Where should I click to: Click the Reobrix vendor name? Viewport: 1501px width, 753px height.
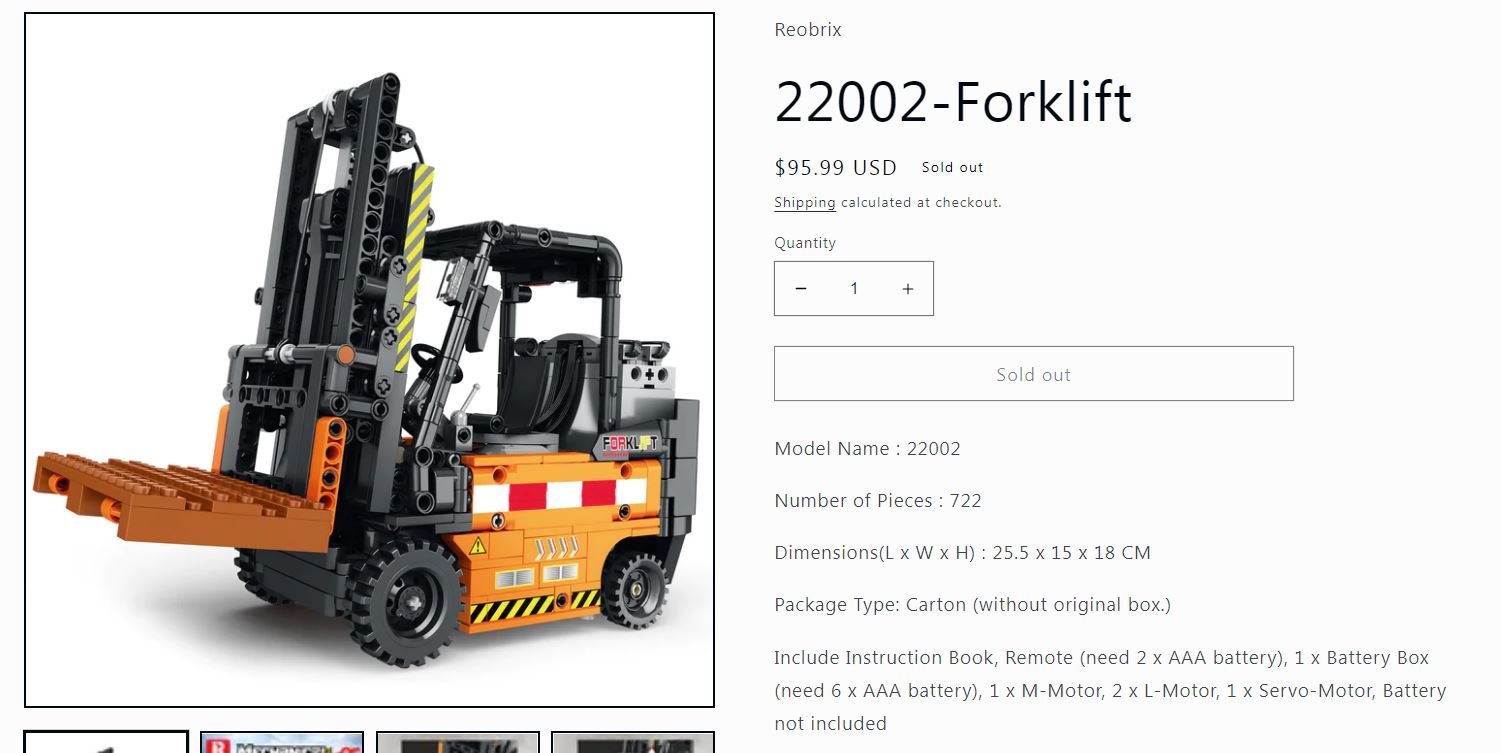[x=808, y=30]
